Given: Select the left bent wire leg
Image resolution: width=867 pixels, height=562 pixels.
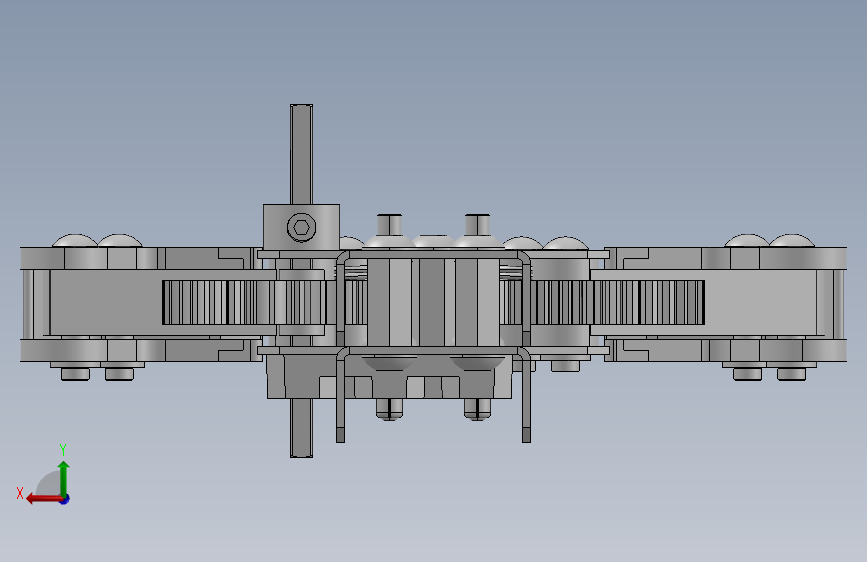Looking at the screenshot, I should click(x=340, y=398).
